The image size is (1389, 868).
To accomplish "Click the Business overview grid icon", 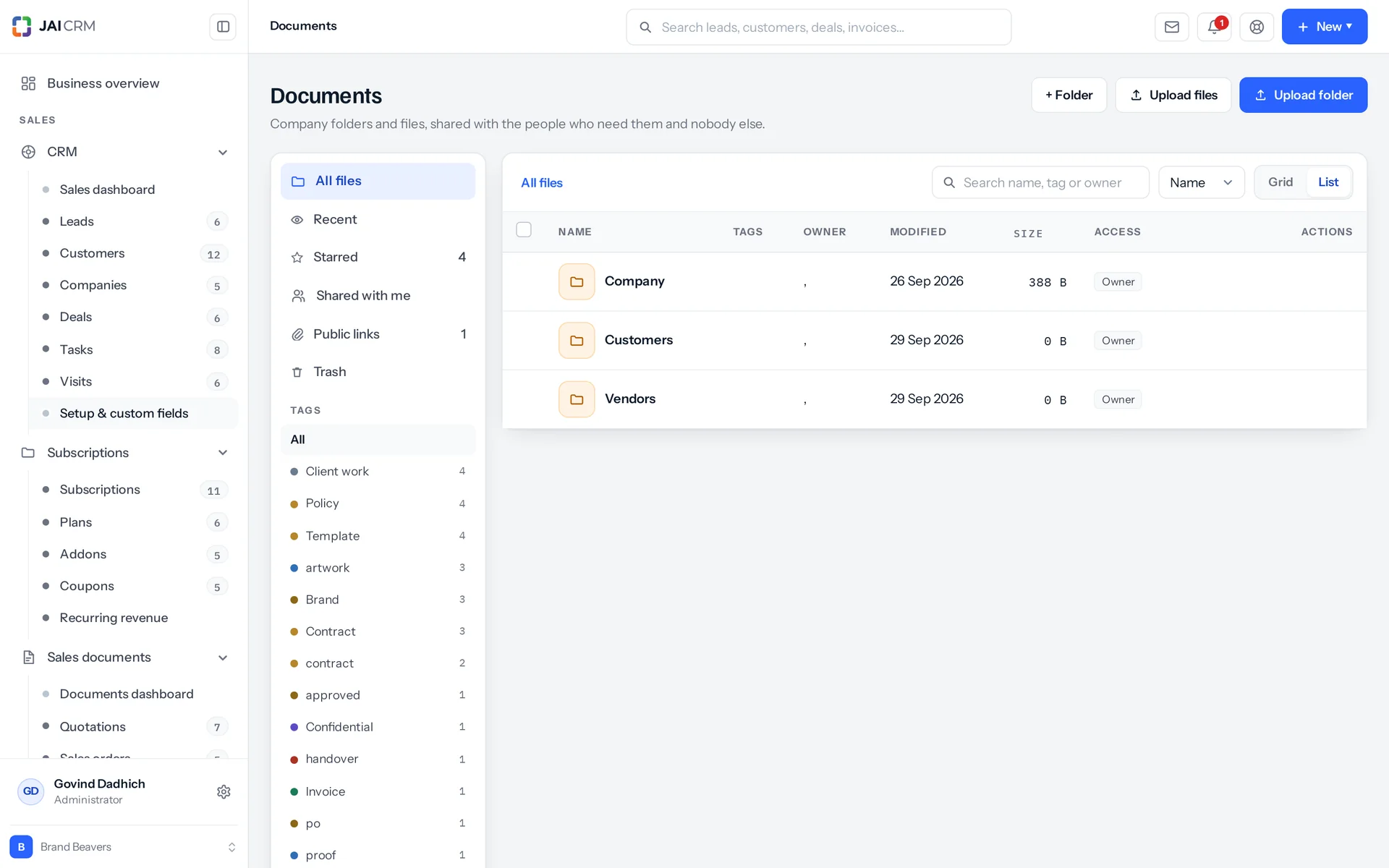I will coord(28,83).
